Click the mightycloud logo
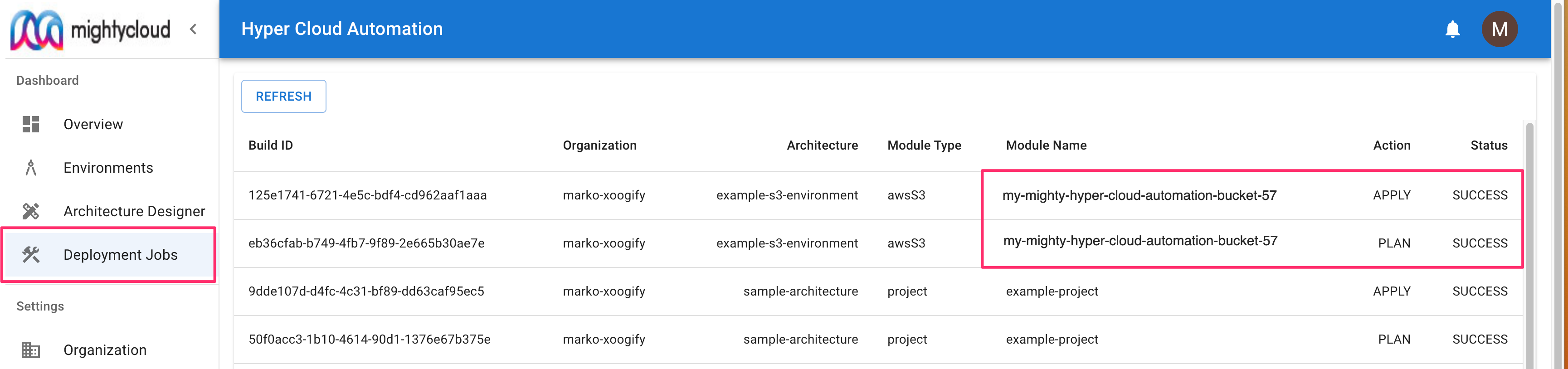1568x369 pixels. click(90, 29)
